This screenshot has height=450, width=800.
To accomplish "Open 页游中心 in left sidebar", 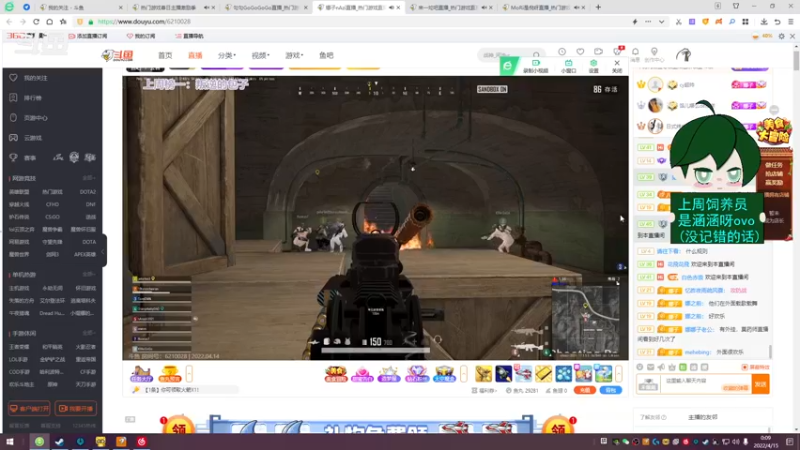I will click(x=35, y=118).
